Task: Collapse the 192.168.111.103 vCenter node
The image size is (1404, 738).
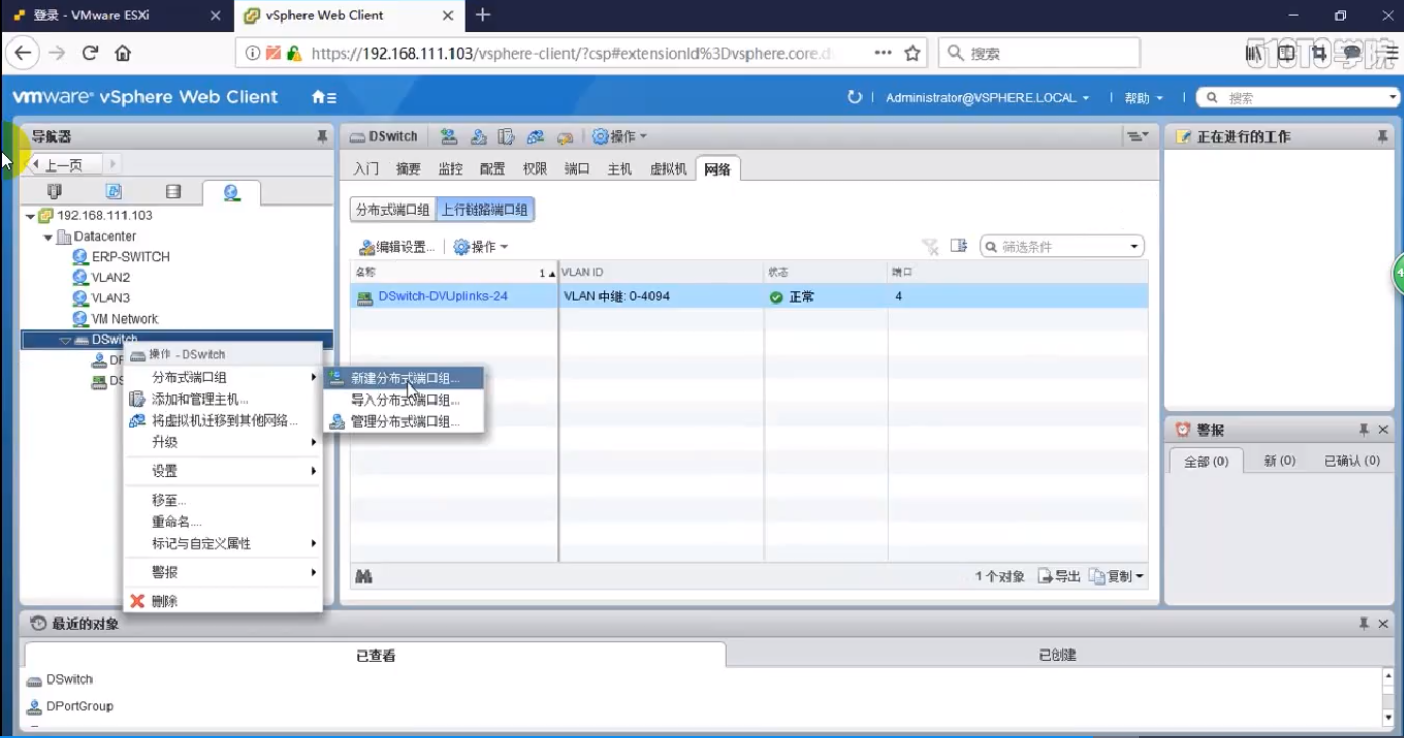Action: (30, 216)
